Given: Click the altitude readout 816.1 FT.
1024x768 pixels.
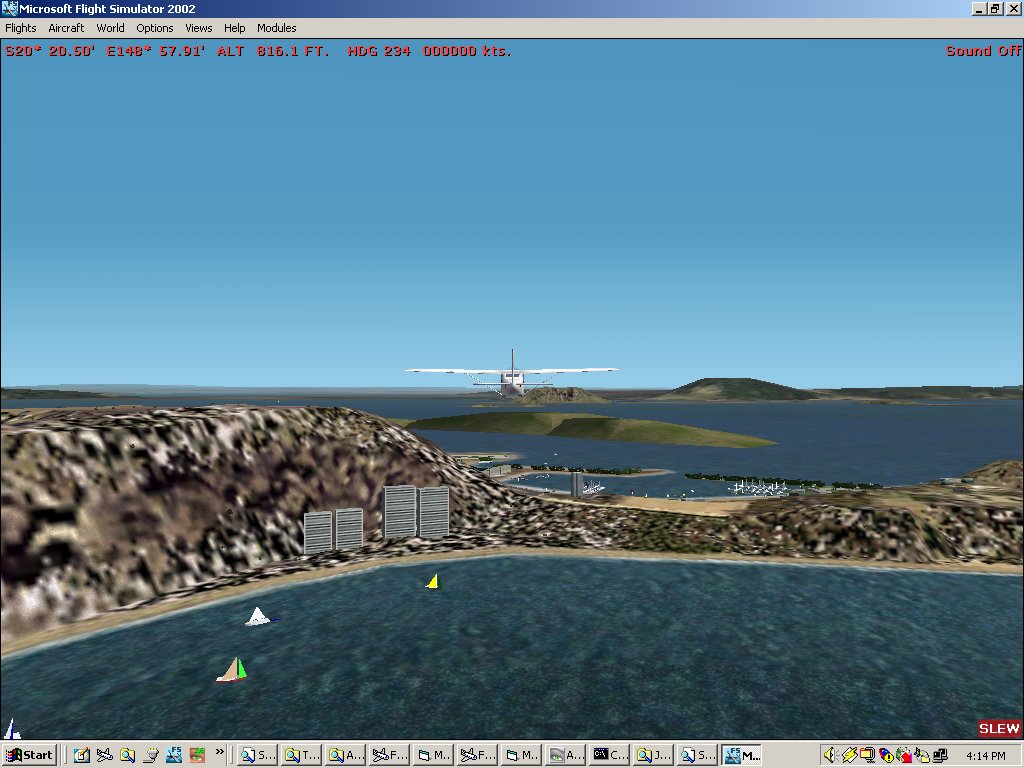Looking at the screenshot, I should tap(293, 51).
